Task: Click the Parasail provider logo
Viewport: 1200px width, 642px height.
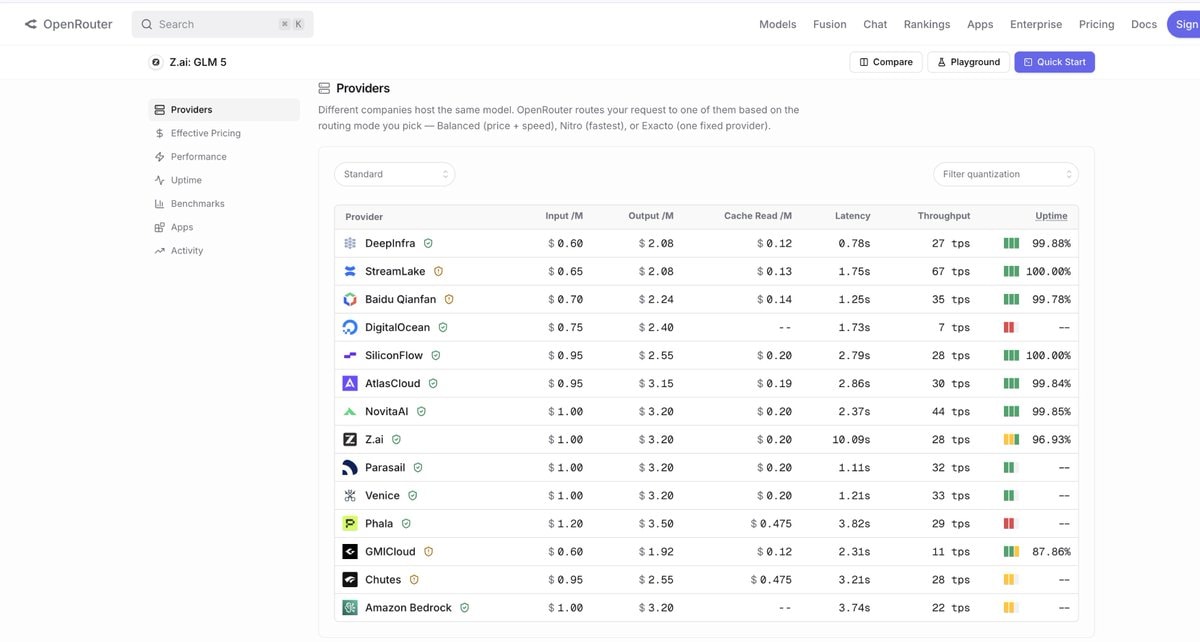Action: pyautogui.click(x=350, y=467)
